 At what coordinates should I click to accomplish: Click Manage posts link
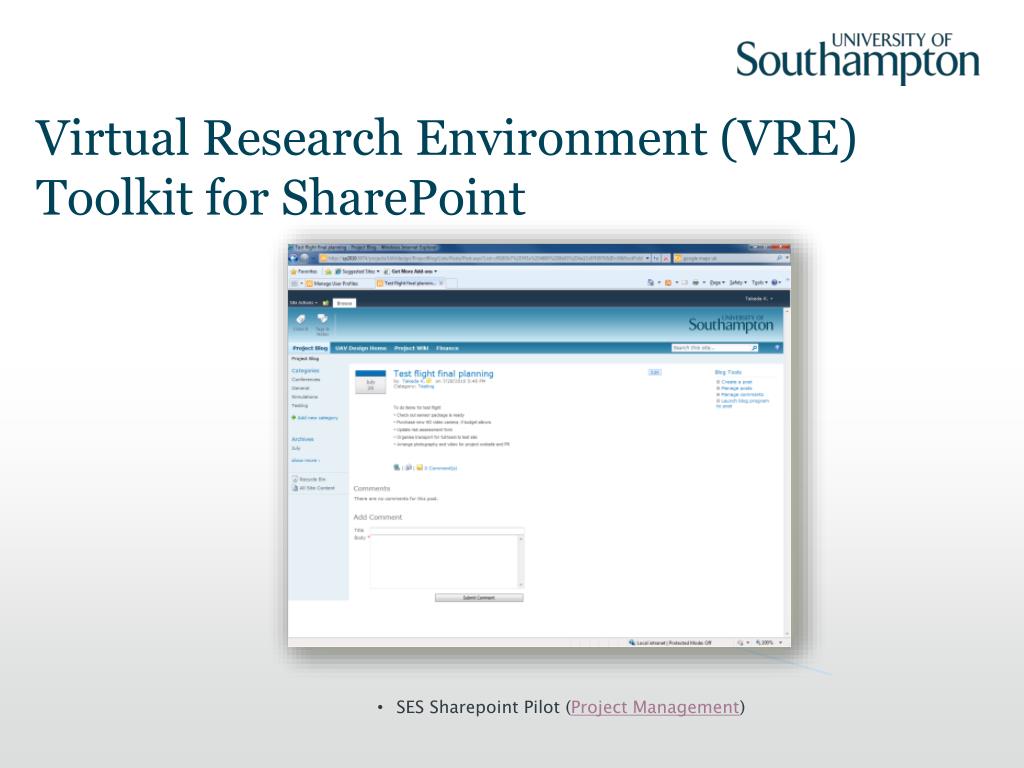point(737,389)
